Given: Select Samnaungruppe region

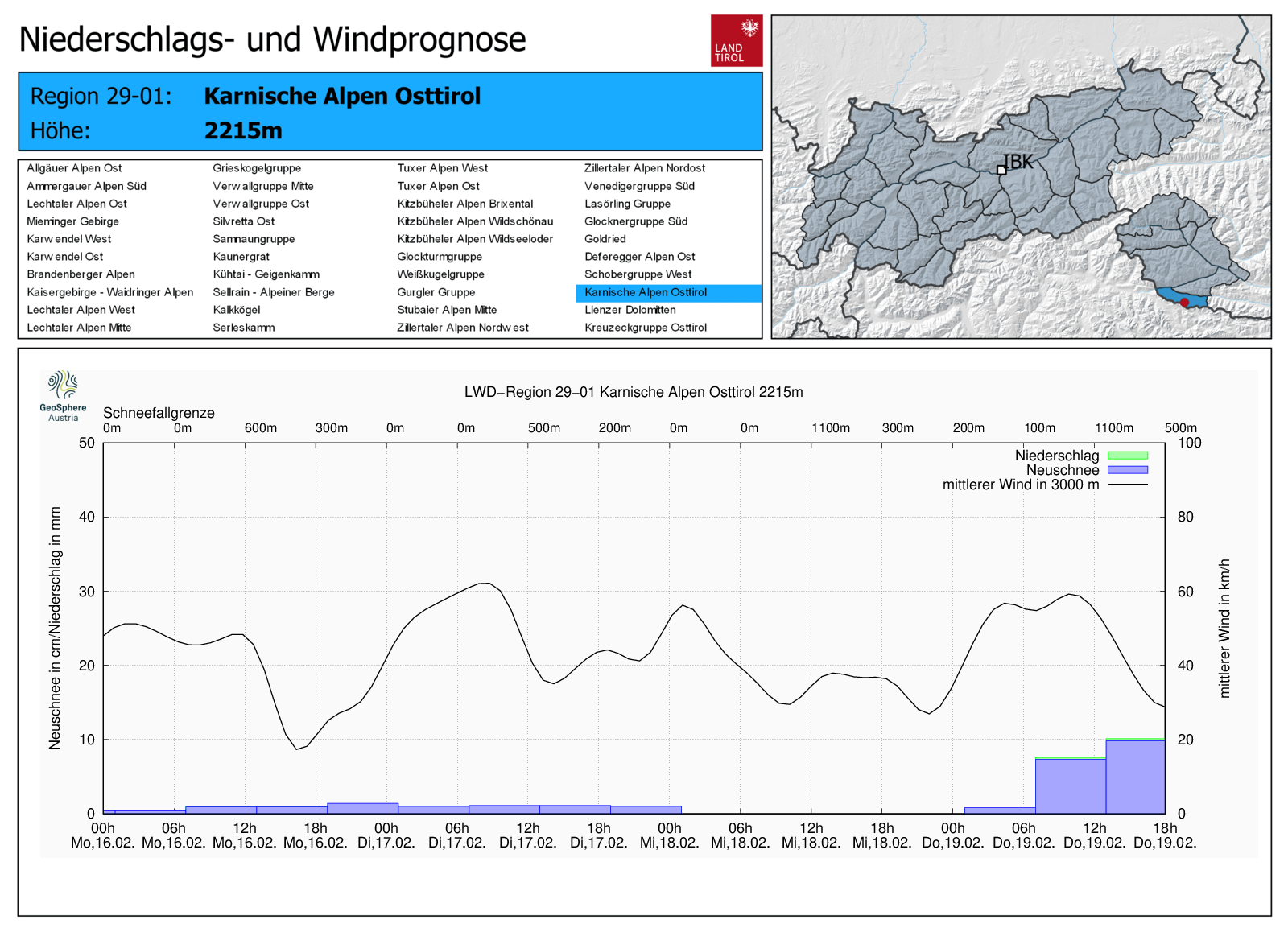Looking at the screenshot, I should [254, 239].
